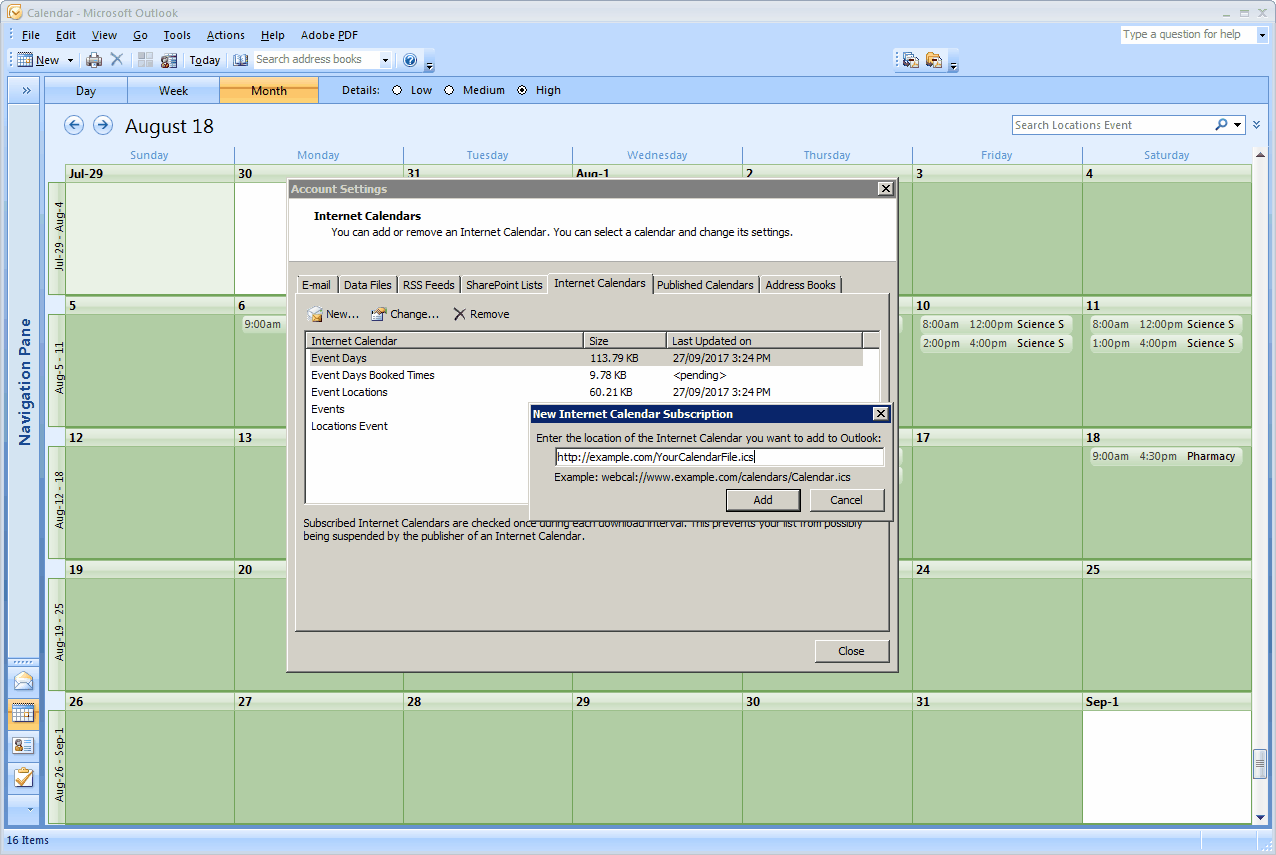This screenshot has height=855, width=1276.
Task: Click the blue Help question mark icon
Action: pos(410,60)
